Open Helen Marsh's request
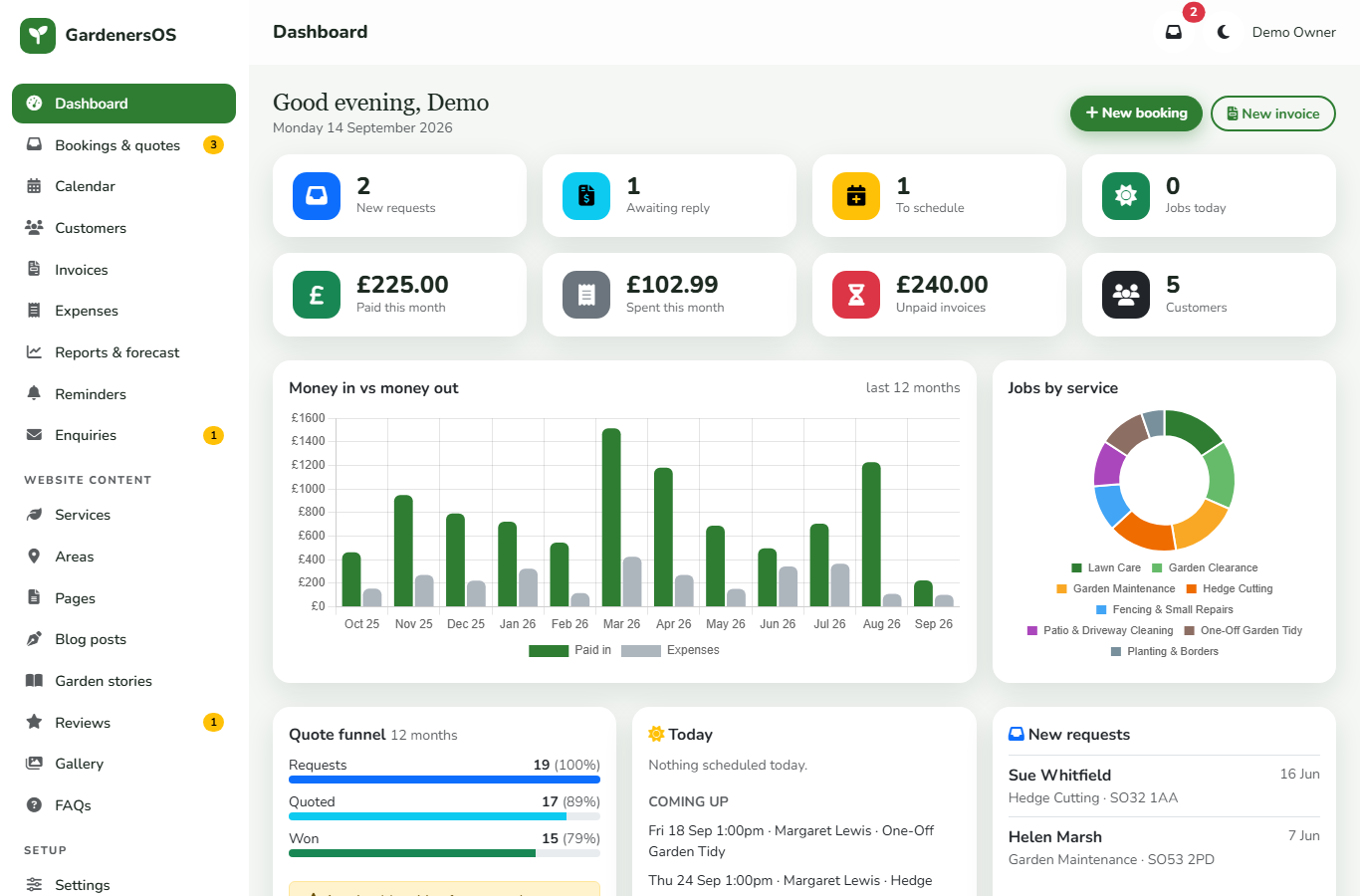Image resolution: width=1360 pixels, height=896 pixels. pyautogui.click(x=1164, y=847)
